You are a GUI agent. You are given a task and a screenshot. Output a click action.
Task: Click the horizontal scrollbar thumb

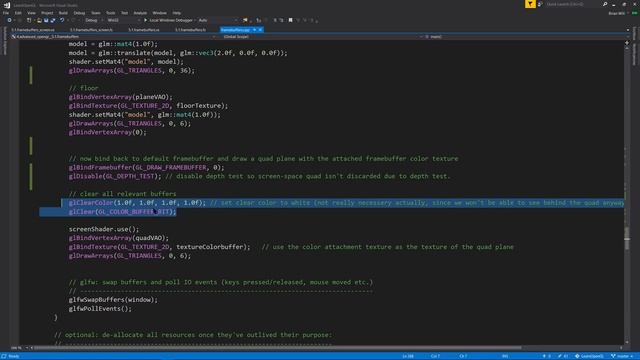click(x=278, y=348)
